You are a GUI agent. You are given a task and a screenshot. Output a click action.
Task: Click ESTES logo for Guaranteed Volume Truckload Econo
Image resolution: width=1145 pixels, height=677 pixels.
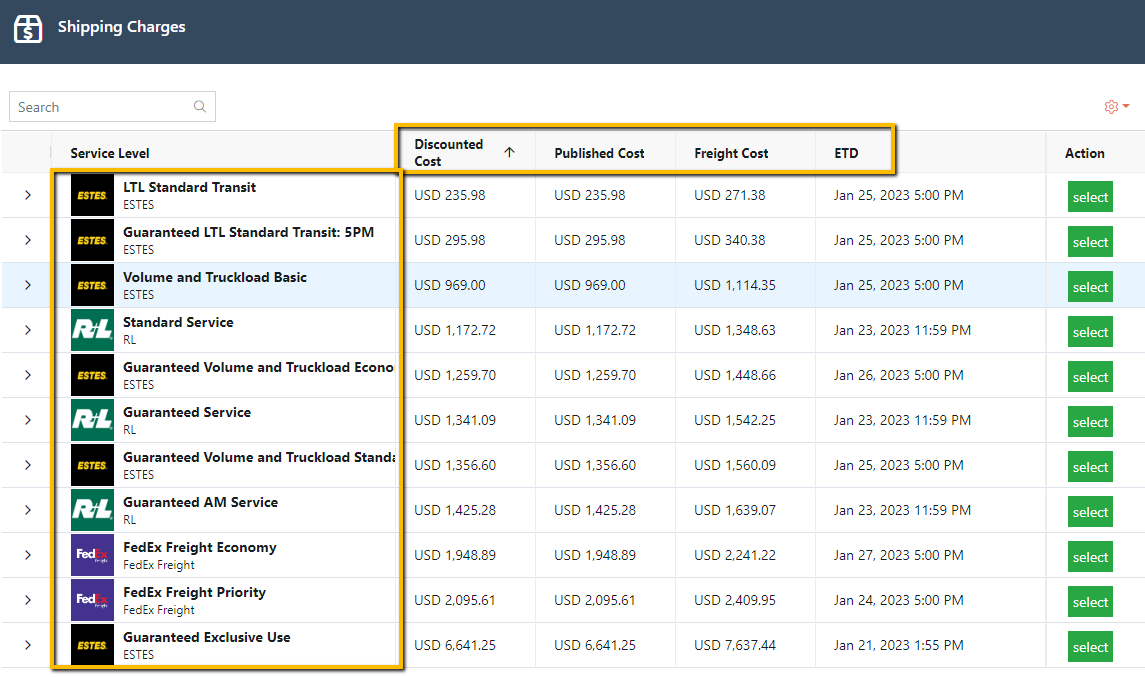92,375
